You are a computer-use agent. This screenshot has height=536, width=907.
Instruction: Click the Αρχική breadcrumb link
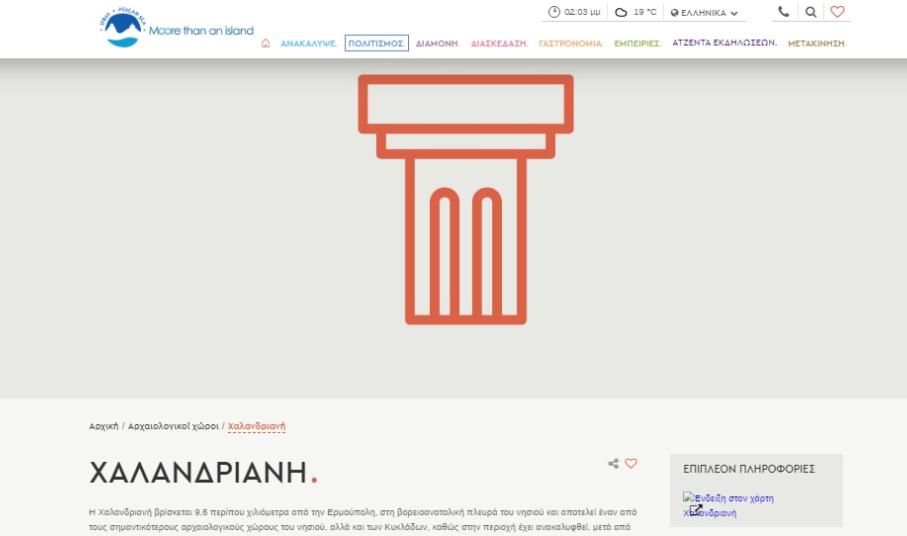pyautogui.click(x=103, y=426)
